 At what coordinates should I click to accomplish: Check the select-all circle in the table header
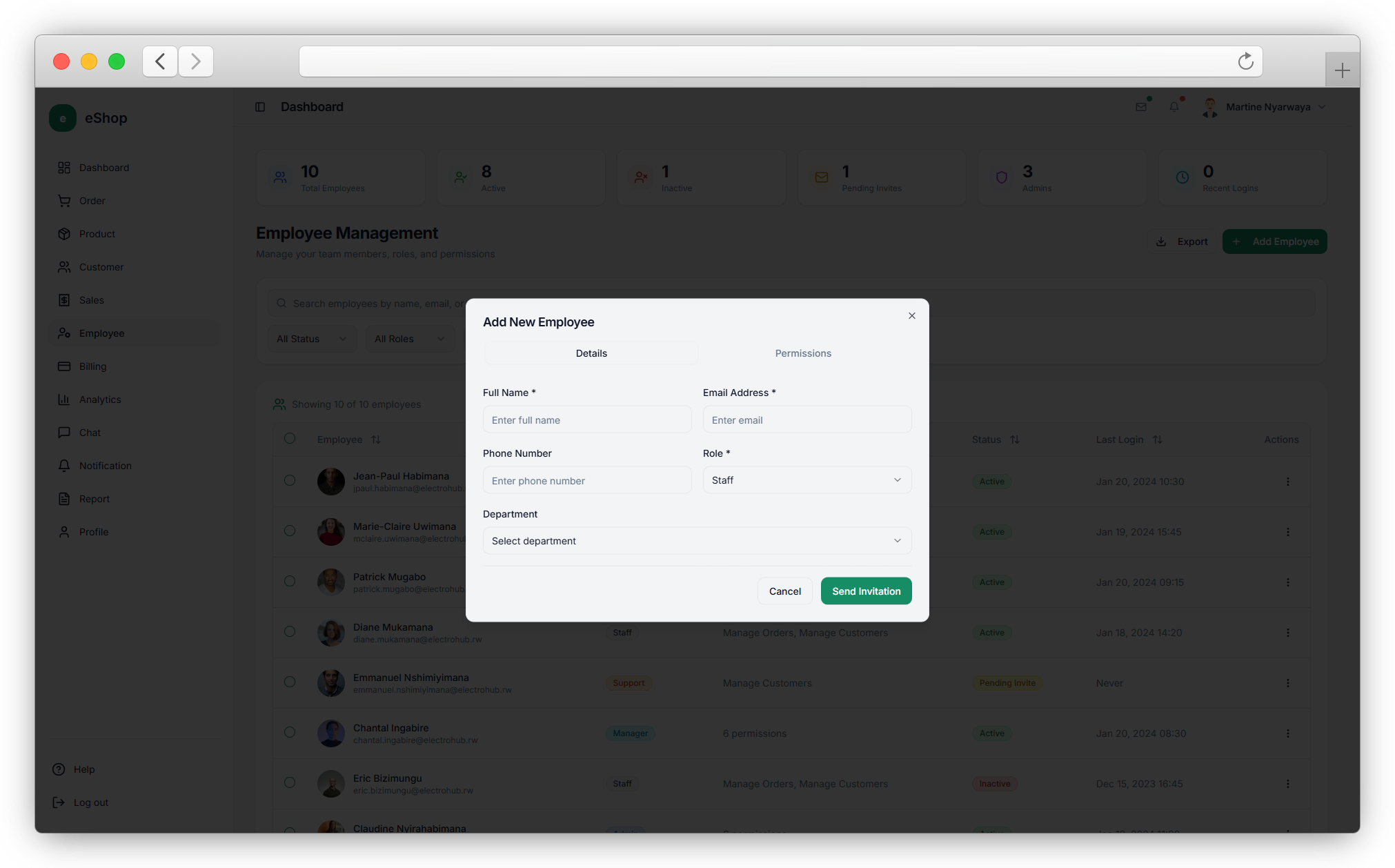click(289, 438)
